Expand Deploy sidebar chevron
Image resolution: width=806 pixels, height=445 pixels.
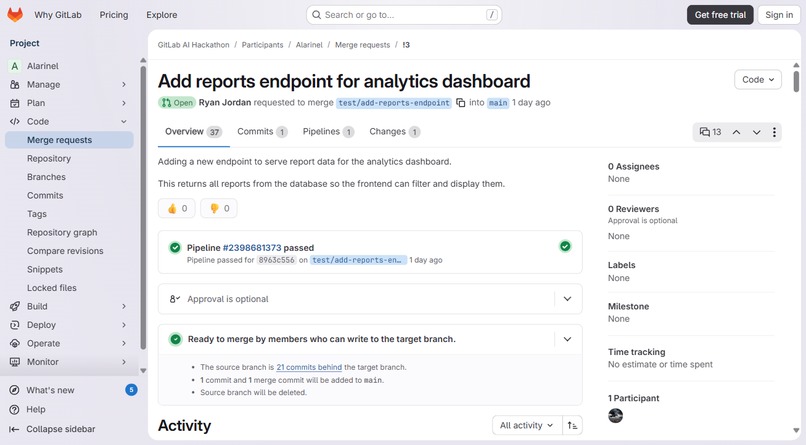pos(124,325)
